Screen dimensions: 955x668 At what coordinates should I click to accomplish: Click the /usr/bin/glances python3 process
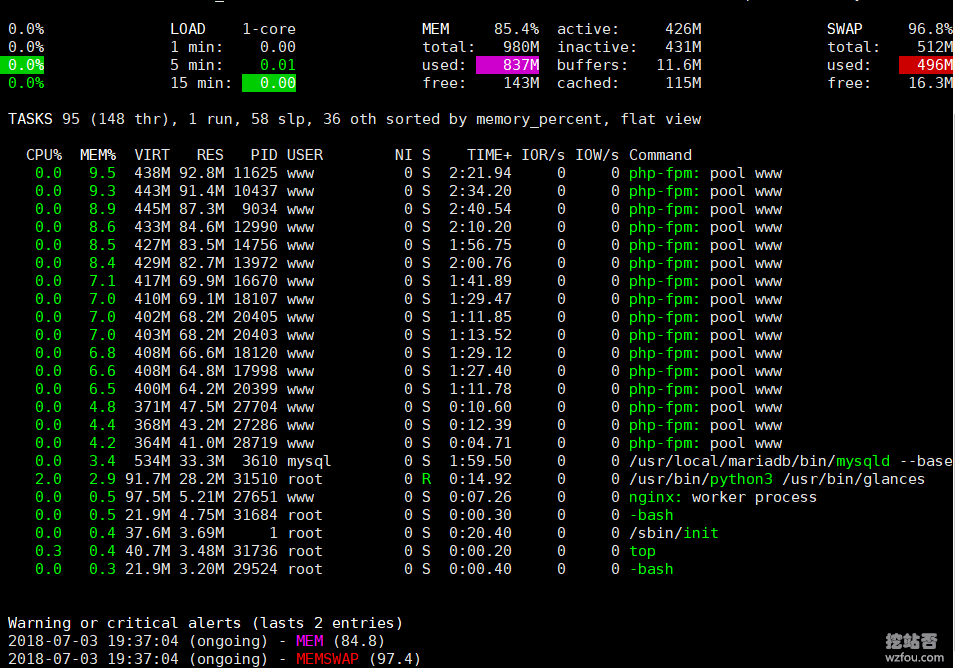pyautogui.click(x=776, y=479)
